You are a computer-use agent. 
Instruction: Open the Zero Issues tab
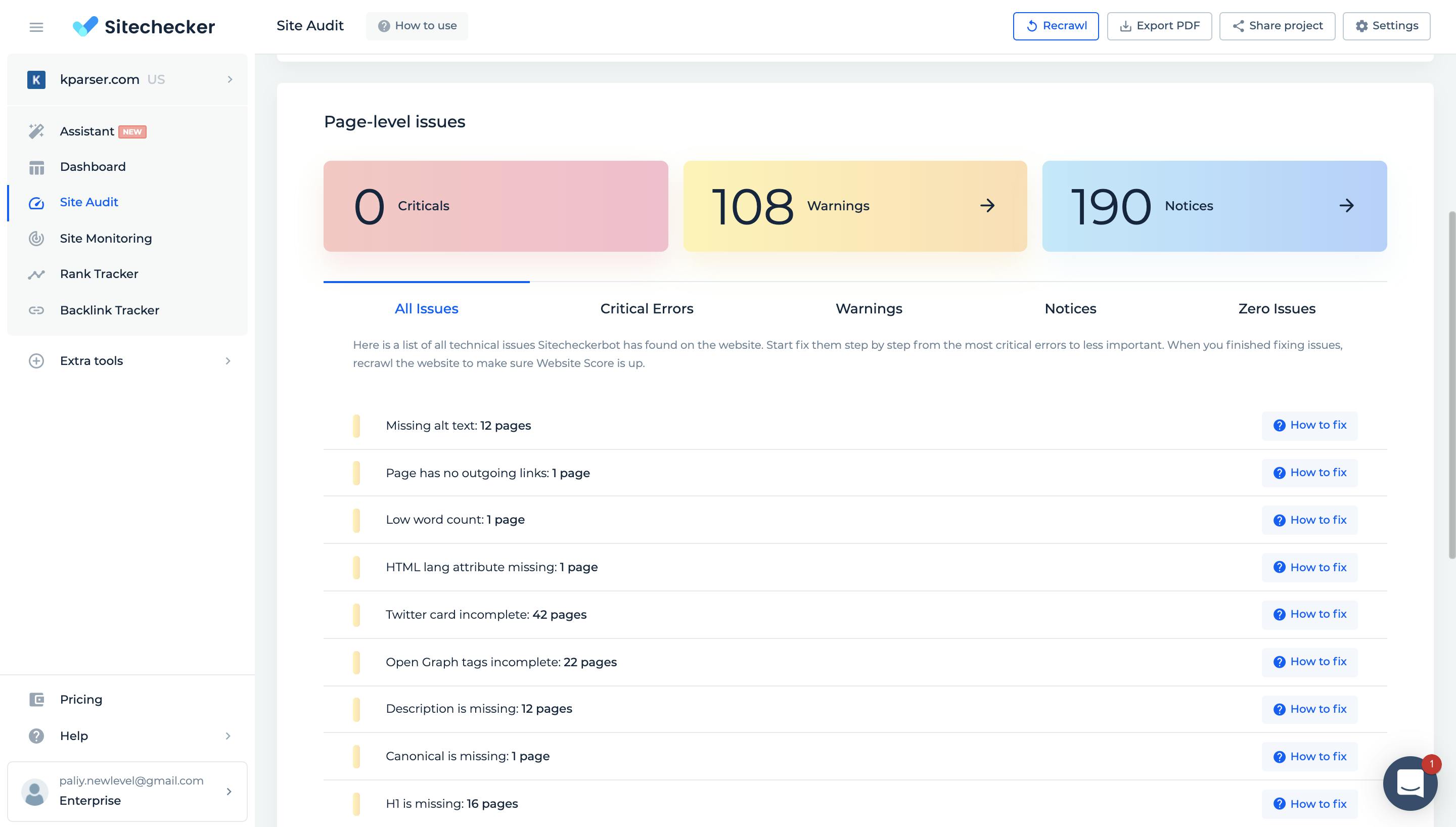1276,308
